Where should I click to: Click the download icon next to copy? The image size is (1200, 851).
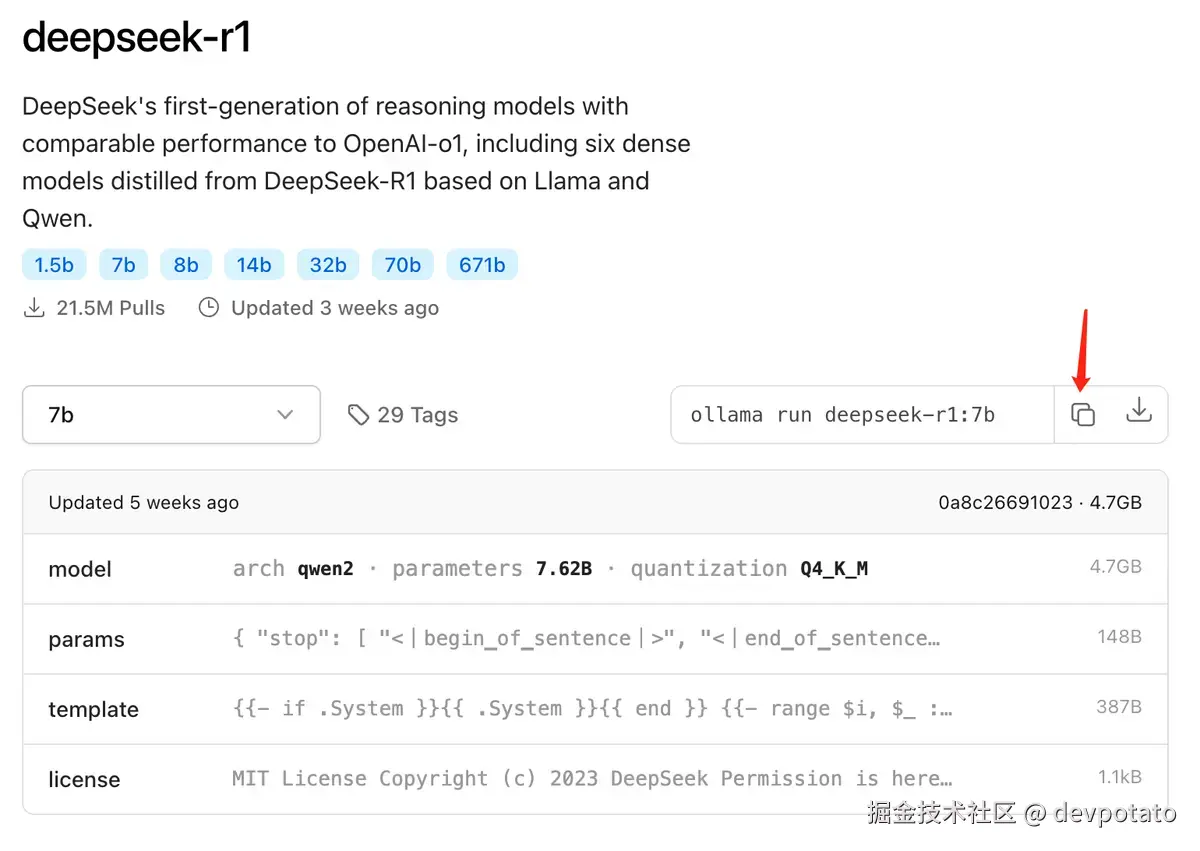click(1140, 414)
